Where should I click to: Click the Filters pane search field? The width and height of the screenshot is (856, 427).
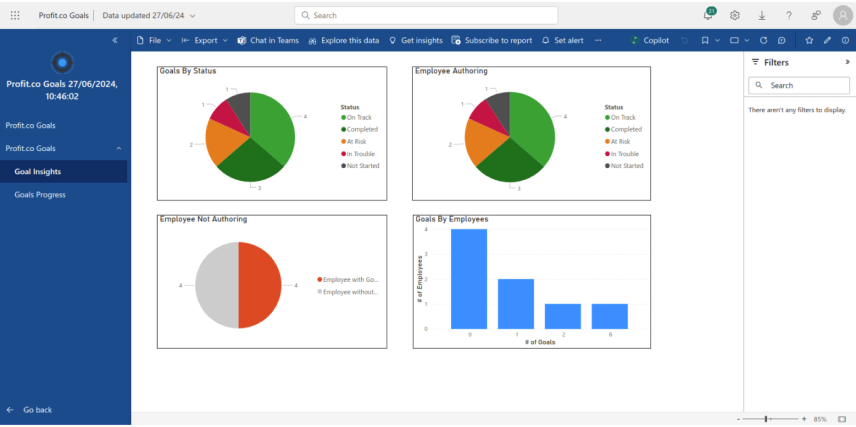coord(799,85)
